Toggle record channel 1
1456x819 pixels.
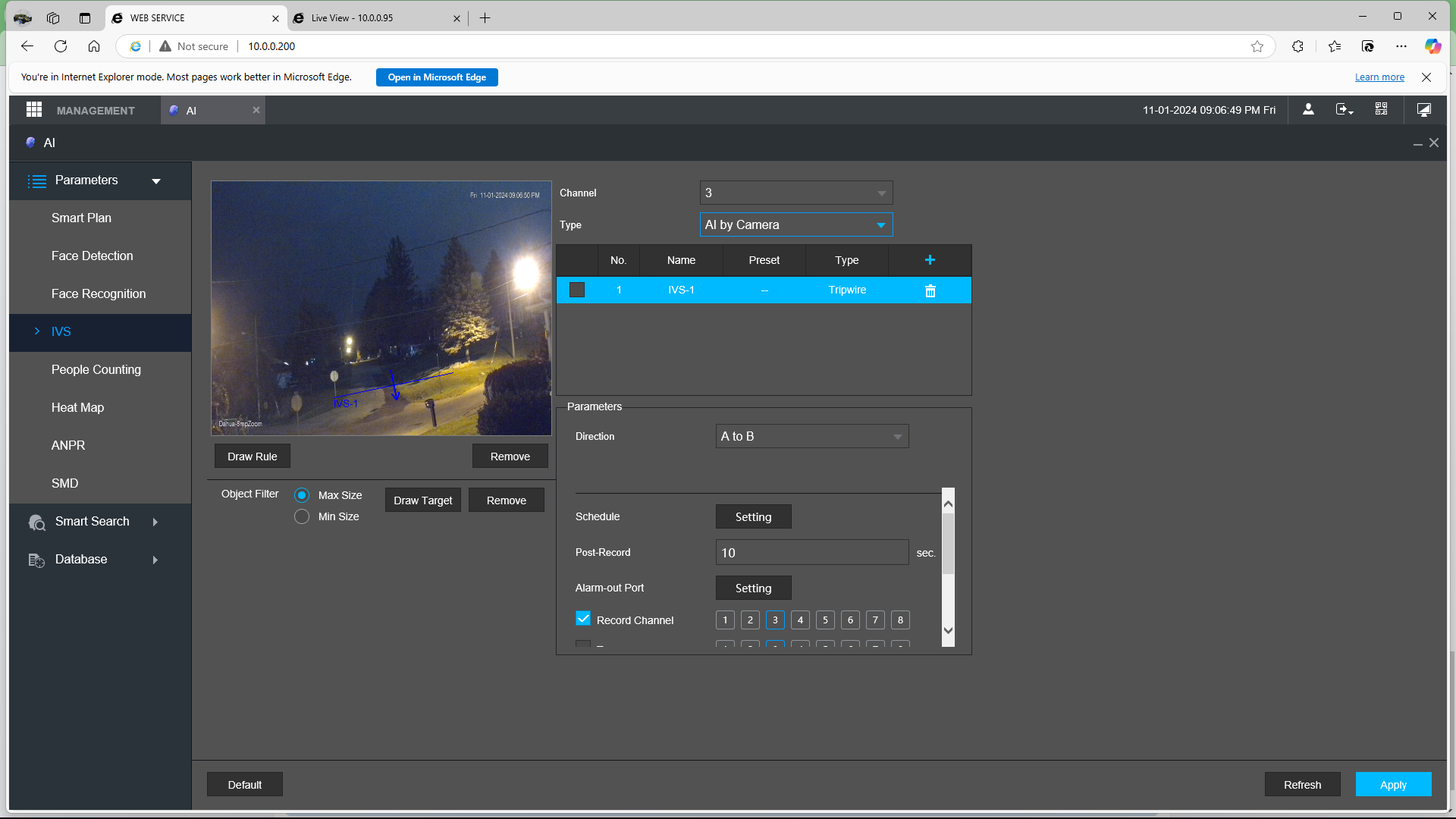click(725, 620)
